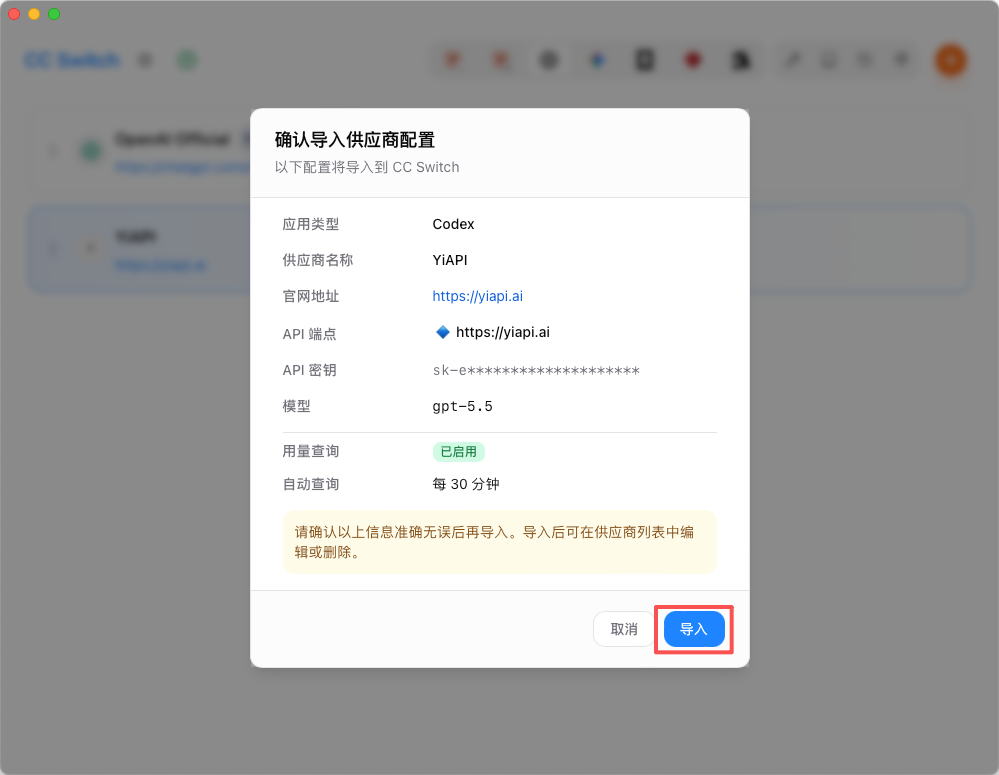The image size is (999, 775).
Task: Click the 供应商名称 label
Action: point(317,260)
